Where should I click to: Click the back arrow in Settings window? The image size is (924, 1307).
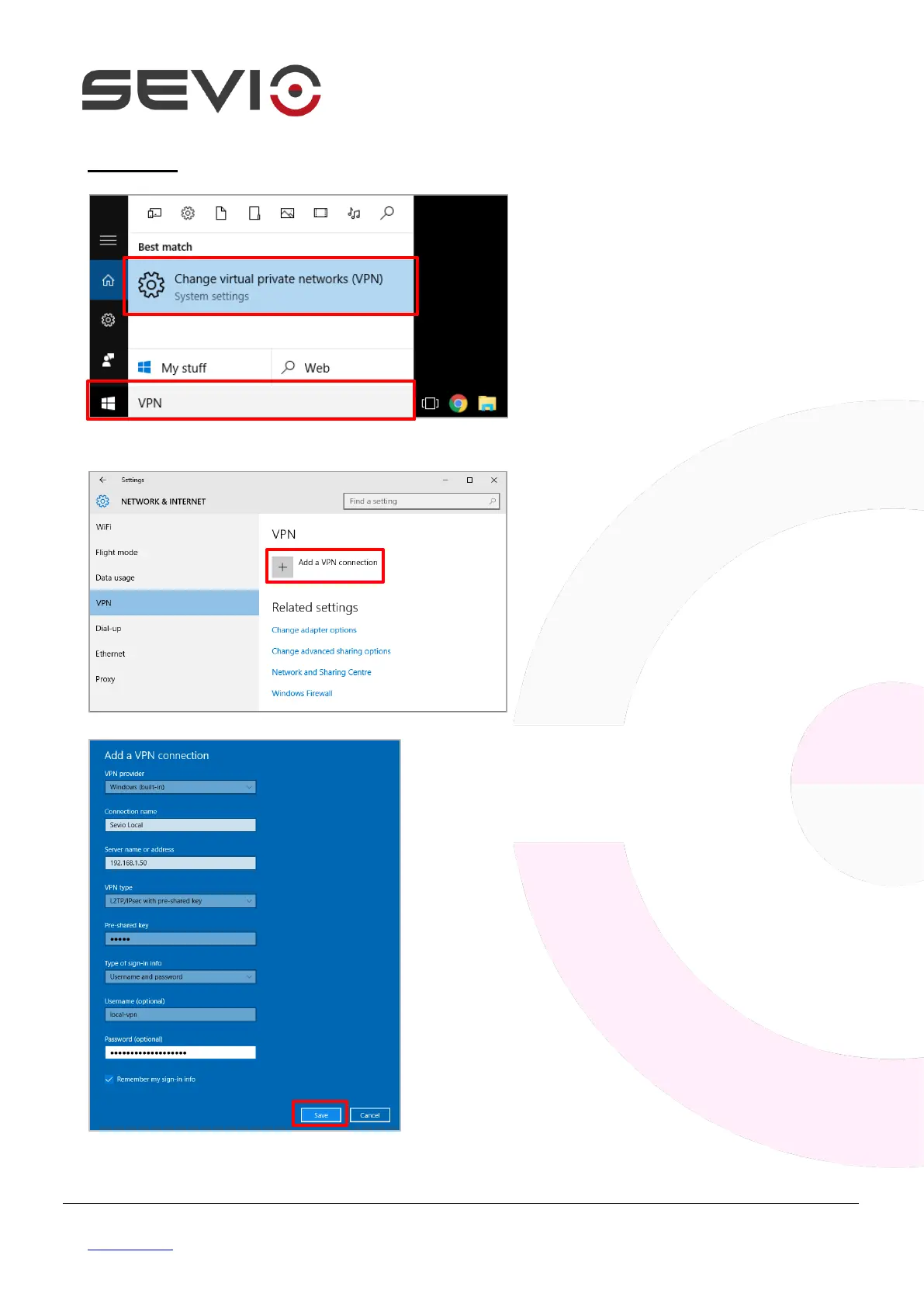tap(102, 480)
